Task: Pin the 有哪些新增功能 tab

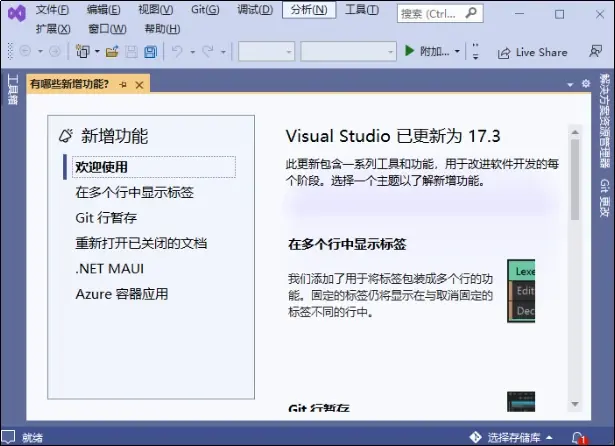Action: click(x=123, y=84)
